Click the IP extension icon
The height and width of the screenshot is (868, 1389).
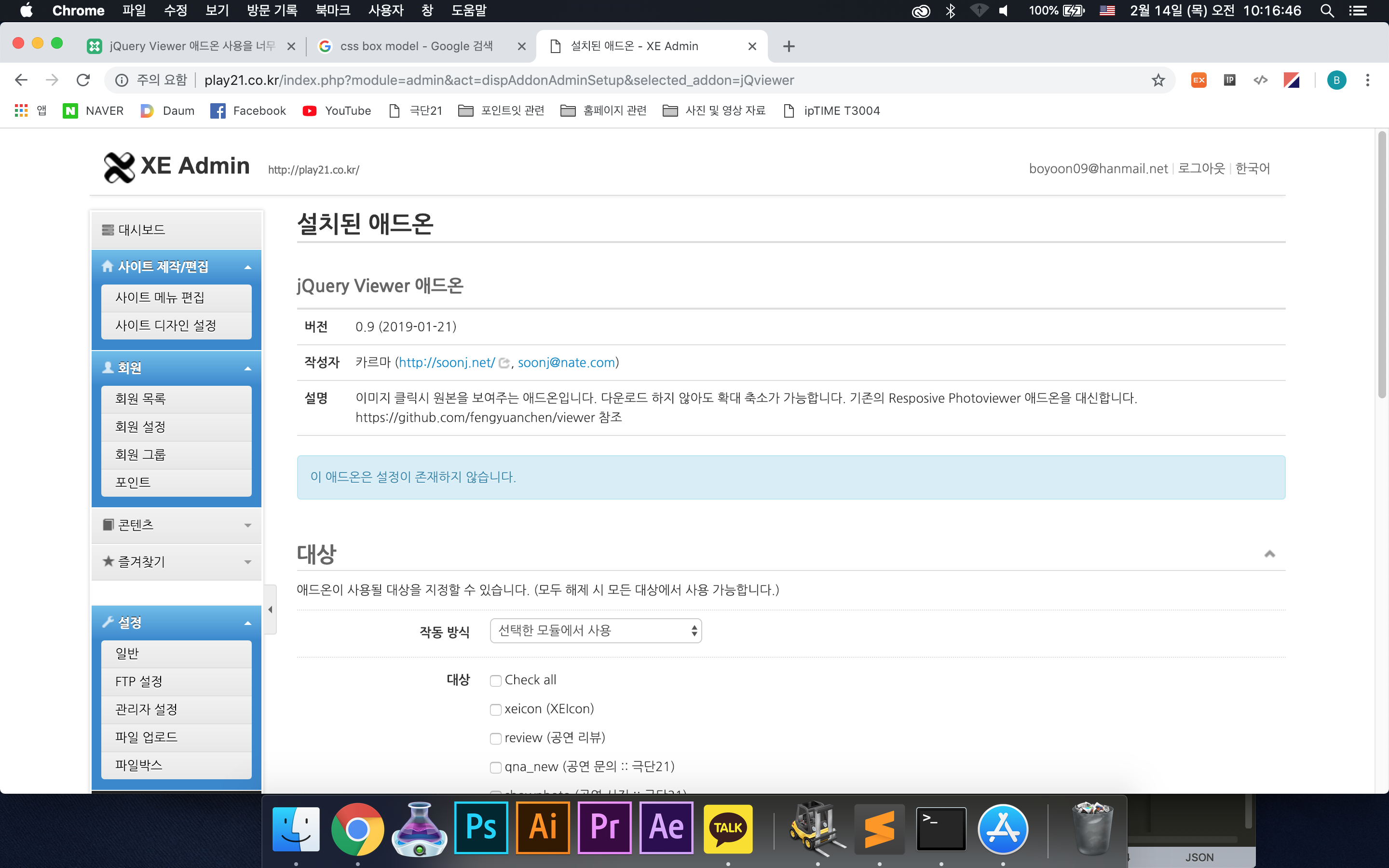coord(1229,80)
